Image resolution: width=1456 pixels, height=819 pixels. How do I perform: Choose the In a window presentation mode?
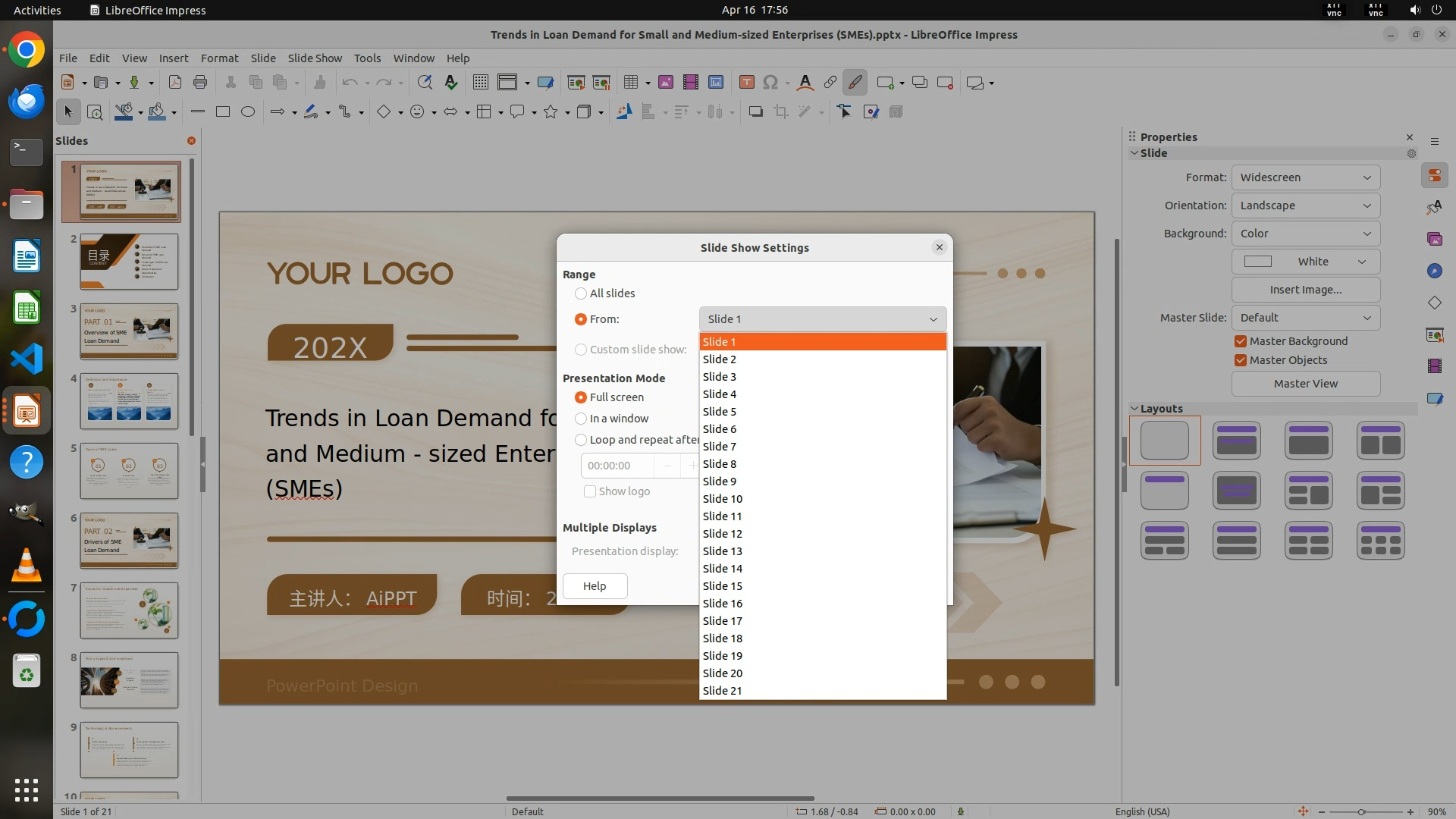pyautogui.click(x=581, y=419)
